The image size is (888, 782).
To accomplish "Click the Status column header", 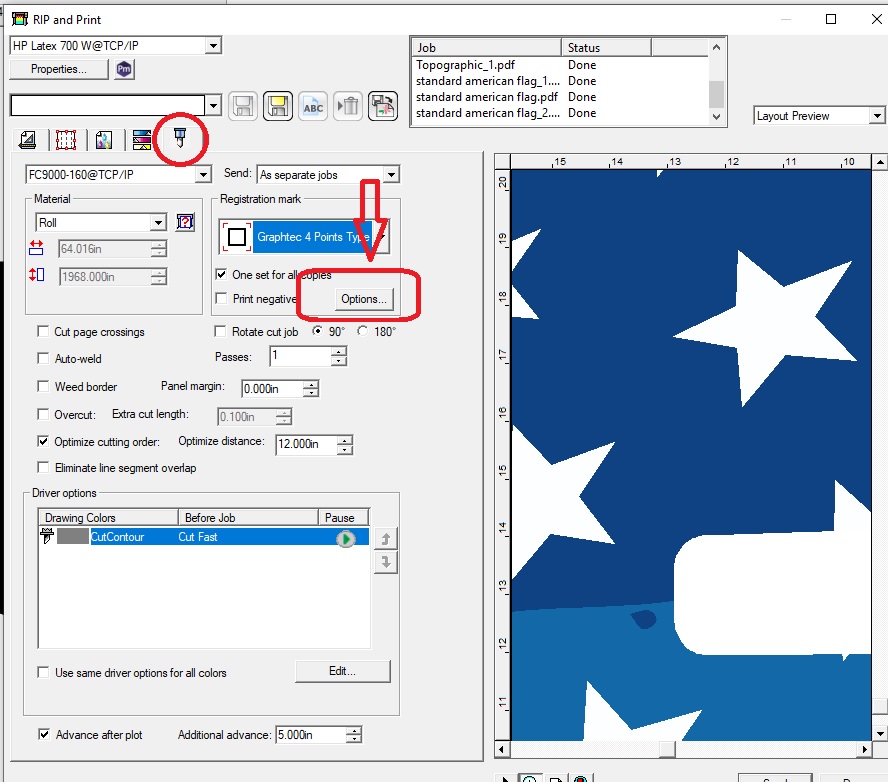I will 607,48.
